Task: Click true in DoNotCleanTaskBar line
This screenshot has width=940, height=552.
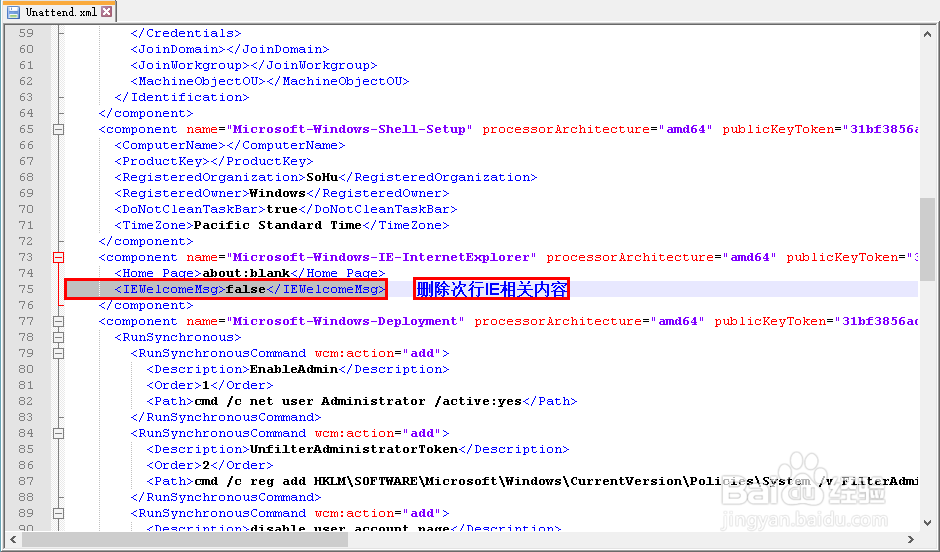Action: point(282,209)
